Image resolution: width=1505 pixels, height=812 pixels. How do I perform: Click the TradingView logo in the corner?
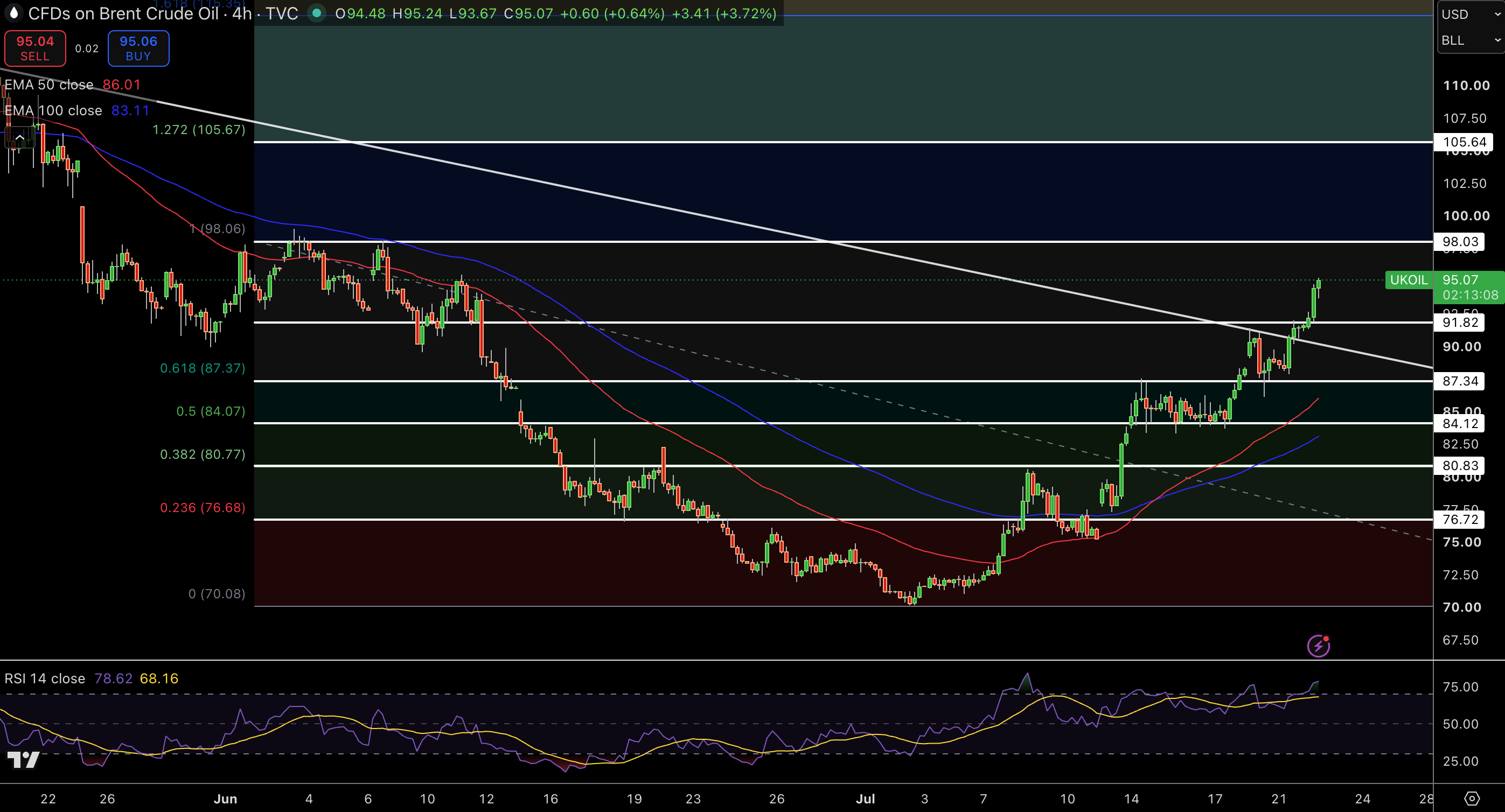[x=23, y=759]
